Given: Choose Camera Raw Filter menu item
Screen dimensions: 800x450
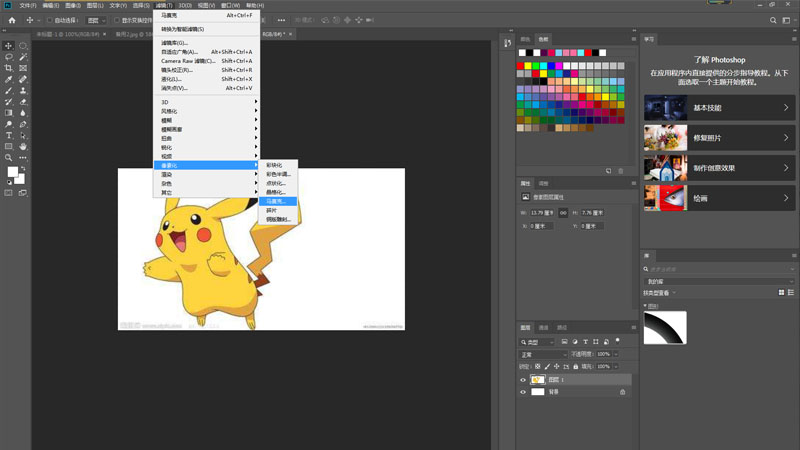Looking at the screenshot, I should (x=207, y=61).
